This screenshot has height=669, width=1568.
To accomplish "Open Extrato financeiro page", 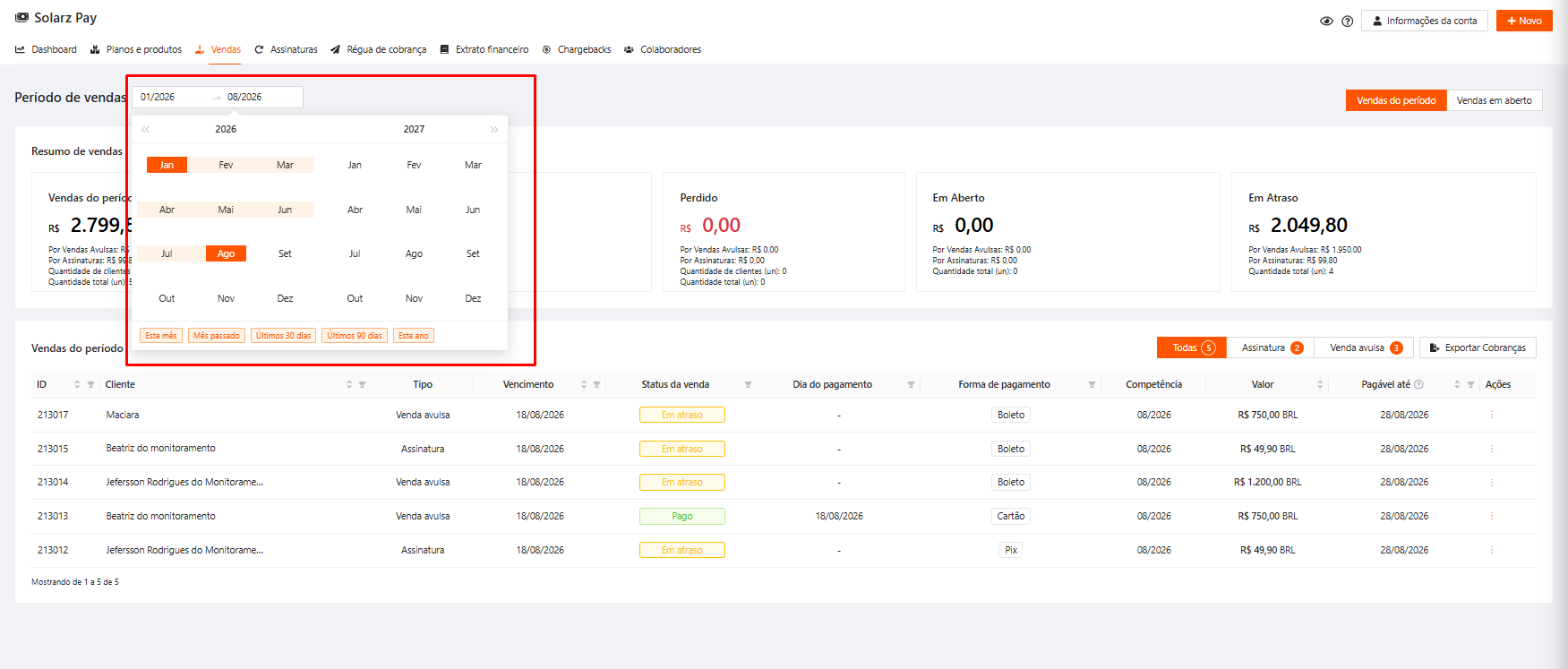I will 484,49.
